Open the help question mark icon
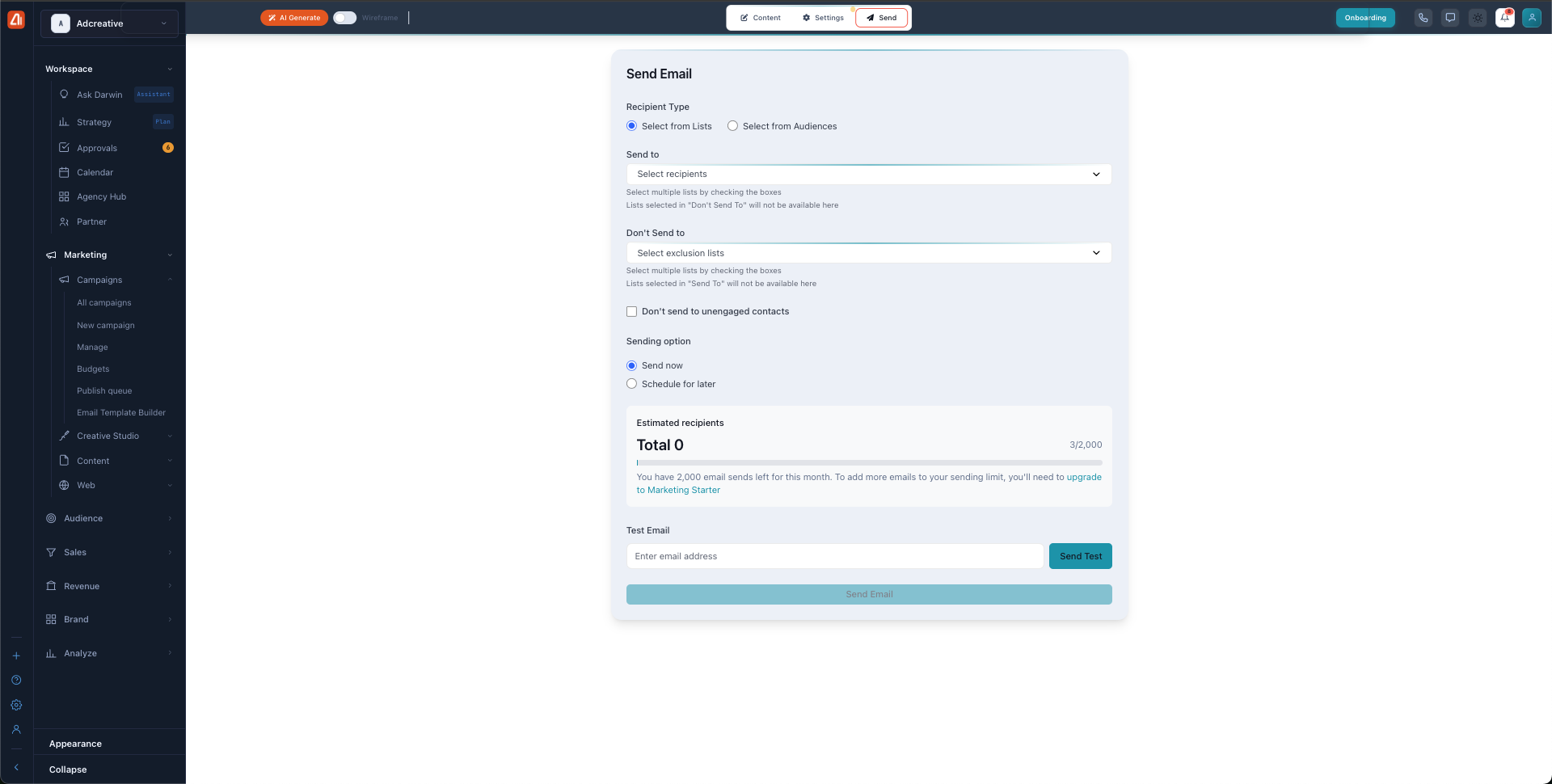The image size is (1552, 784). click(16, 681)
